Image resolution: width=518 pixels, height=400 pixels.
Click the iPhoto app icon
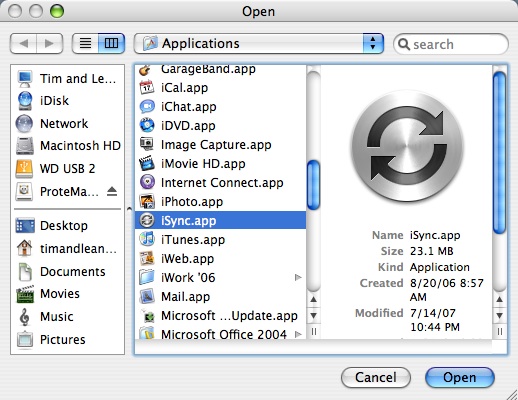tap(146, 202)
